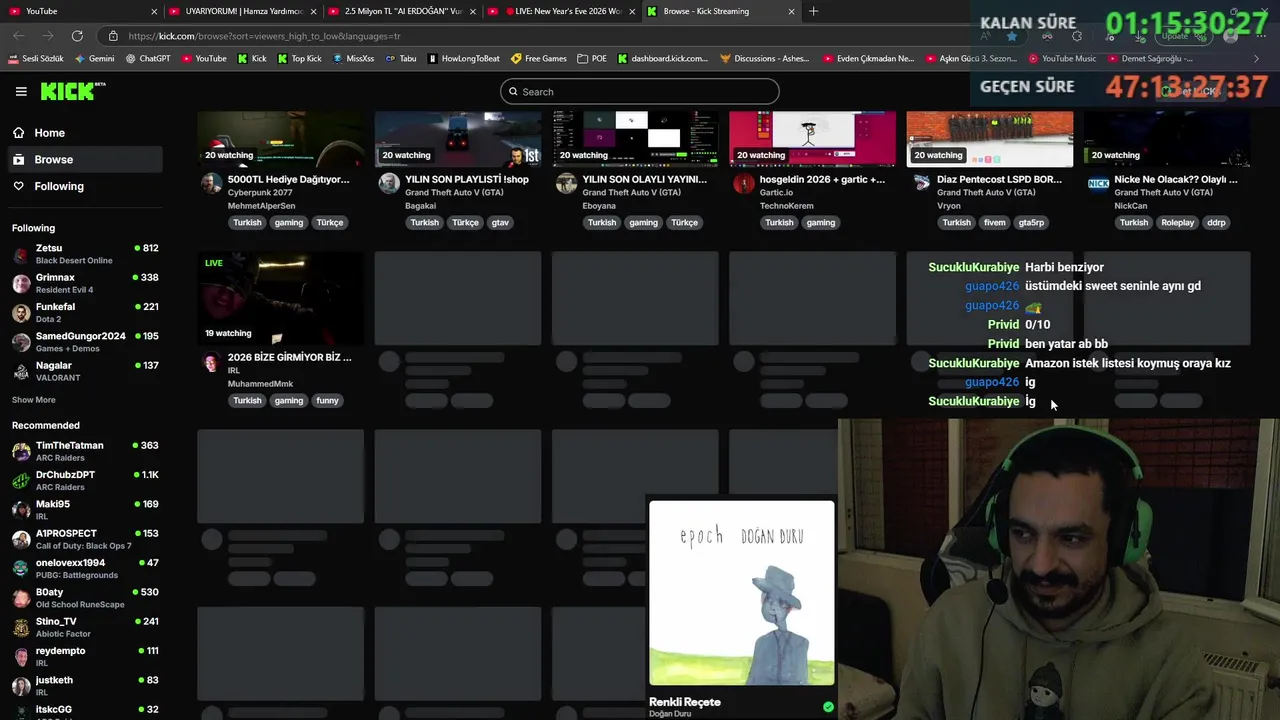
Task: Open Discussions - Ashes bookmark
Action: (765, 59)
